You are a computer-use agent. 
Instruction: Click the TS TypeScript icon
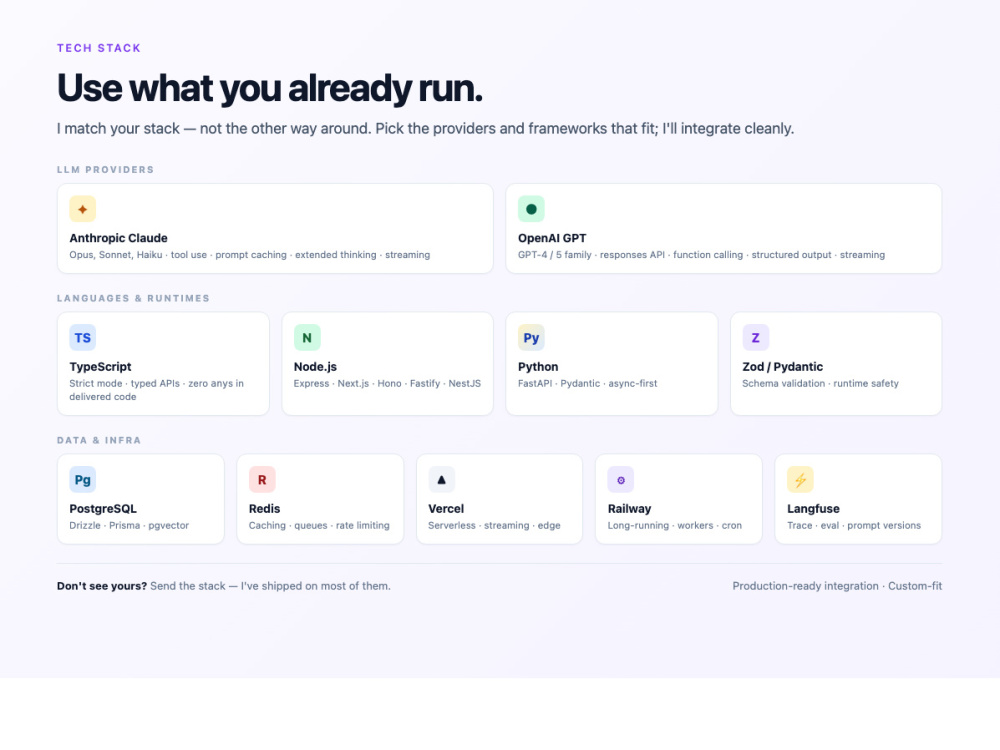pos(83,338)
